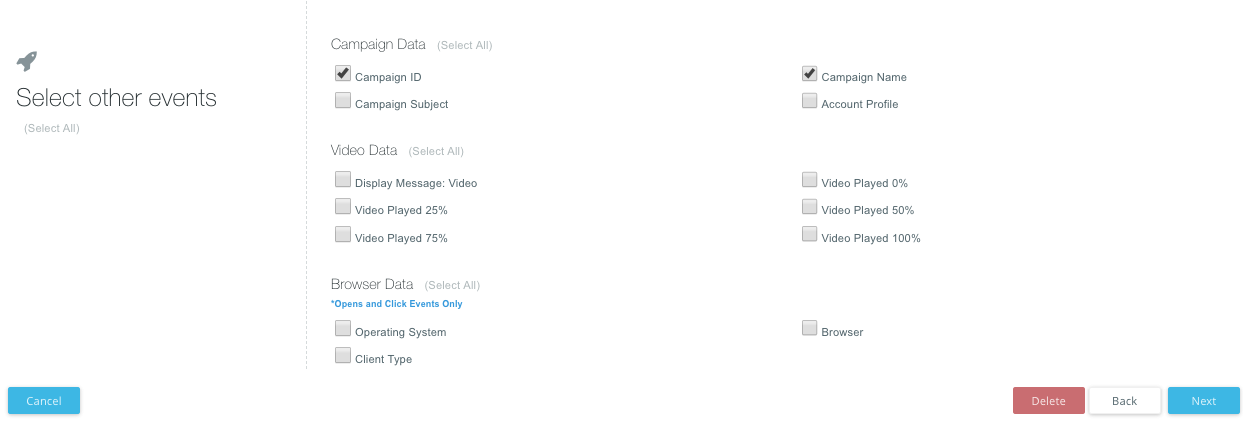Click Select All next to Campaign Data

[x=465, y=45]
